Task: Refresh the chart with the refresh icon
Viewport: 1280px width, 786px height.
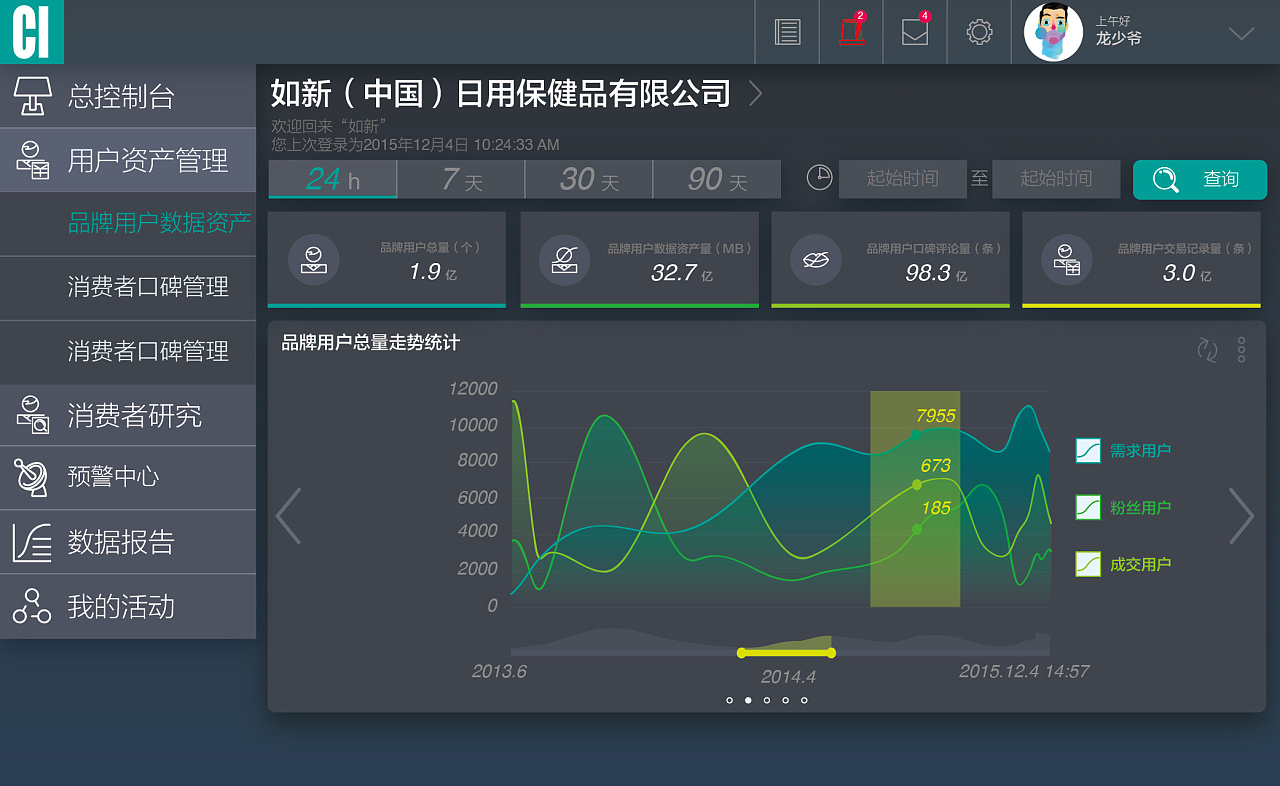Action: tap(1208, 350)
